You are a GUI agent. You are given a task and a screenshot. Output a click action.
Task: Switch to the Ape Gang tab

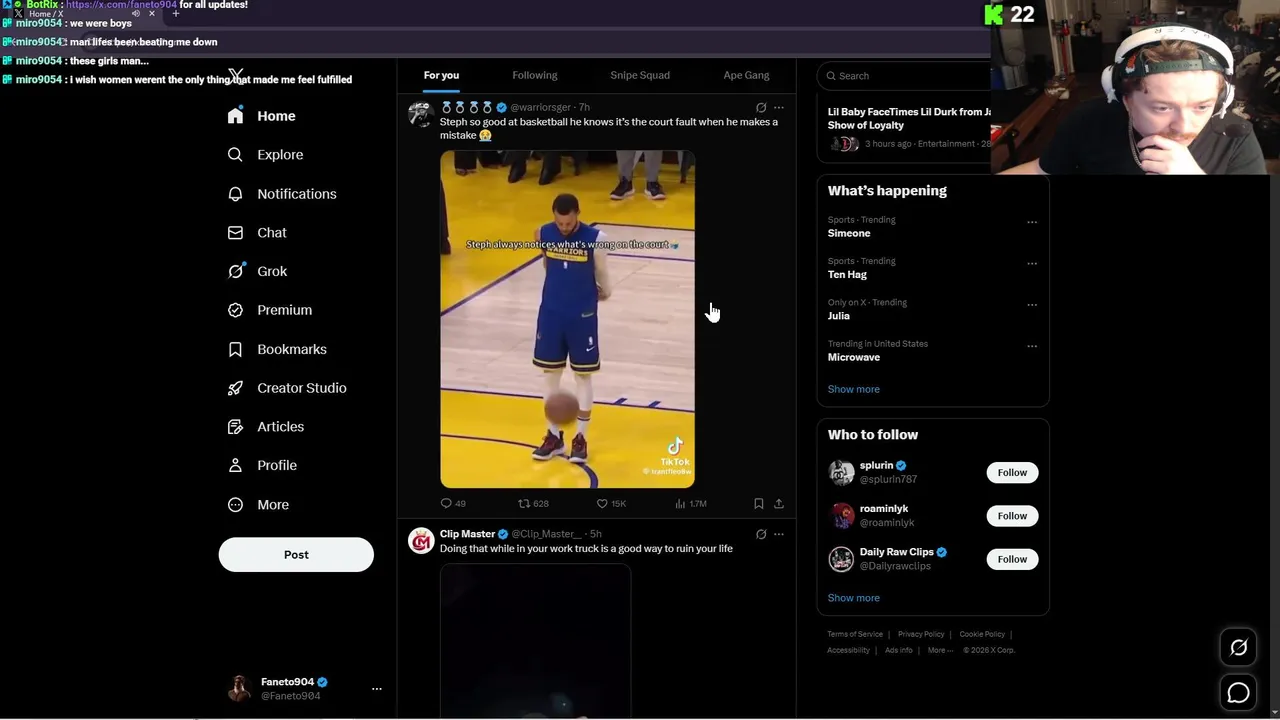tap(746, 75)
